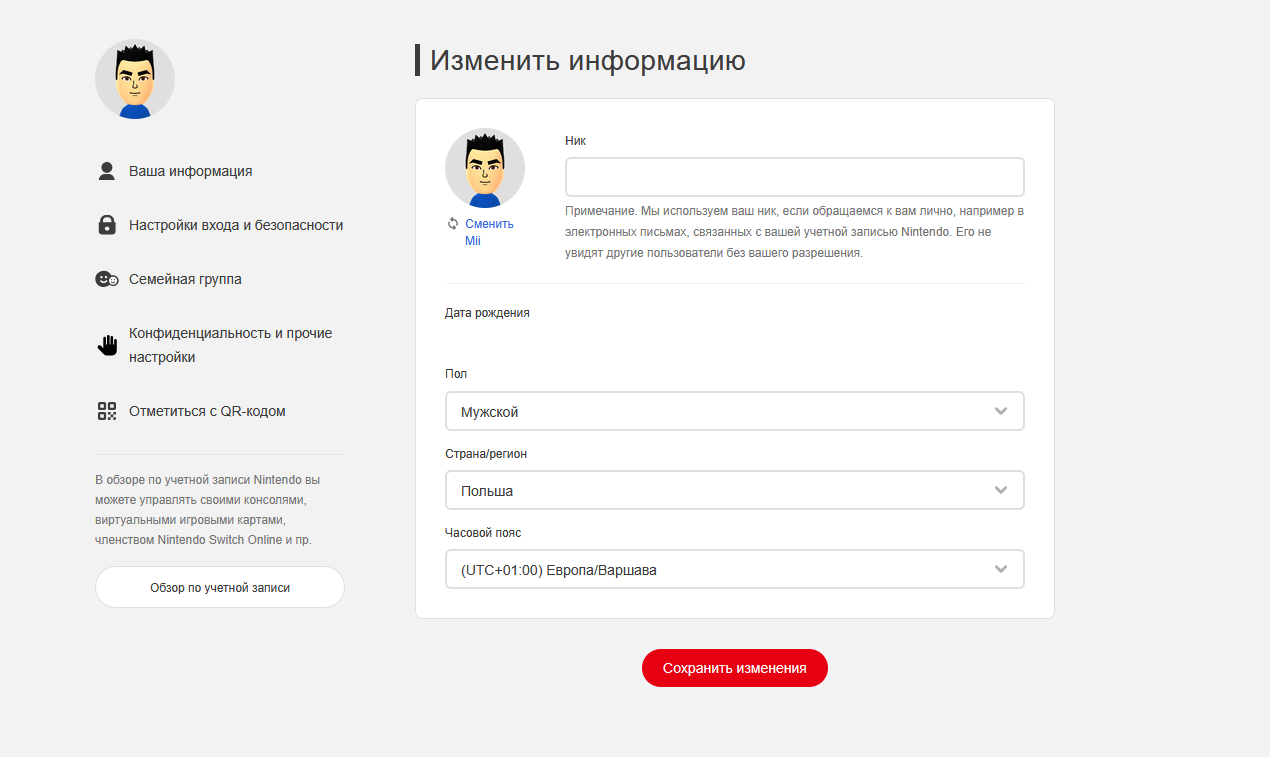Viewport: 1270px width, 757px height.
Task: Click the Mii avatar above the sidebar menu
Action: coord(135,80)
